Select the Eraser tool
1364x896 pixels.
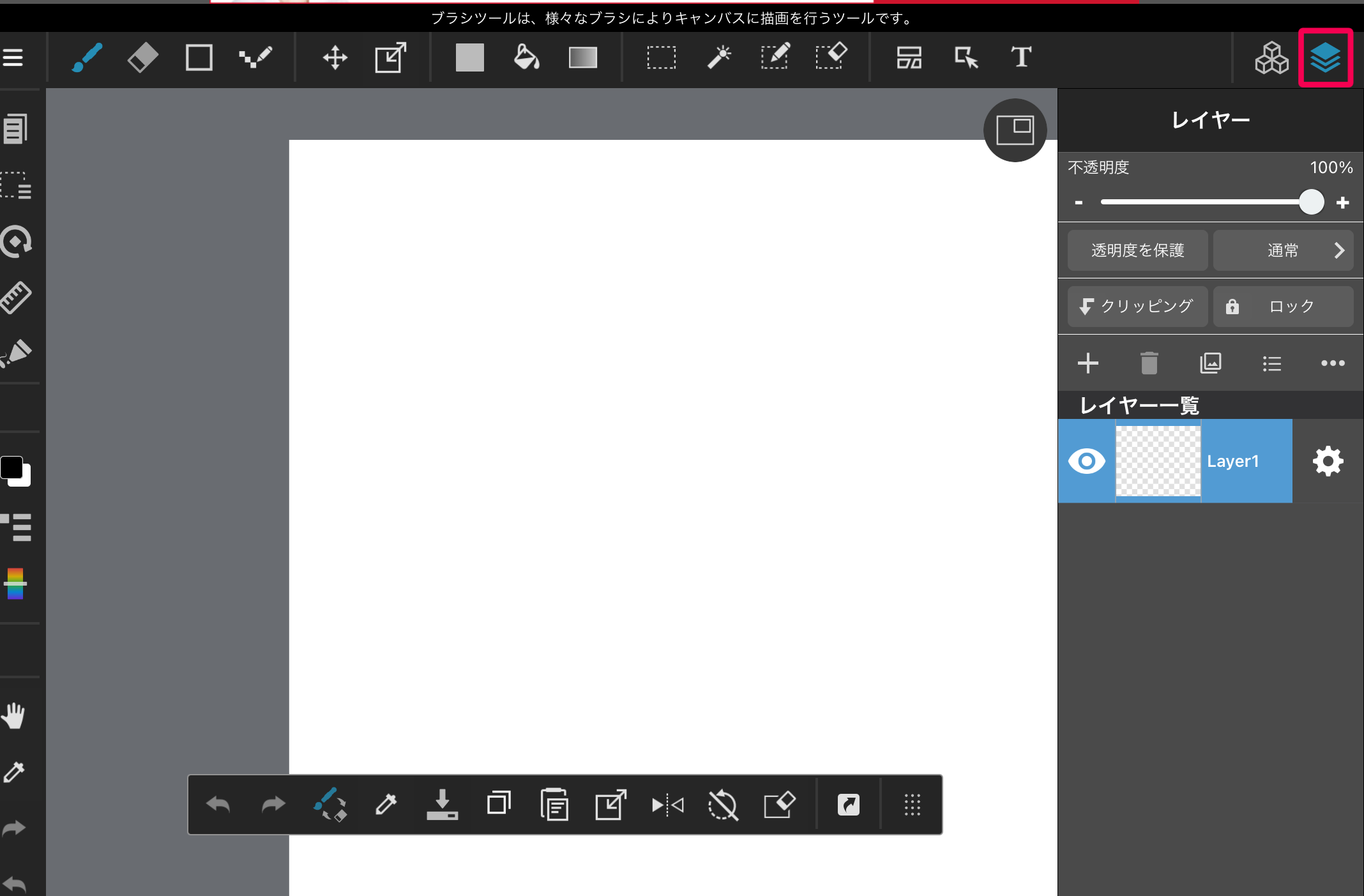click(143, 57)
